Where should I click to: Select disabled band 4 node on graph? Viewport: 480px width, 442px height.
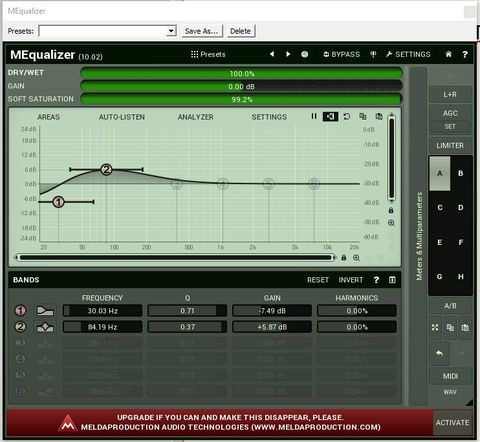coord(223,184)
